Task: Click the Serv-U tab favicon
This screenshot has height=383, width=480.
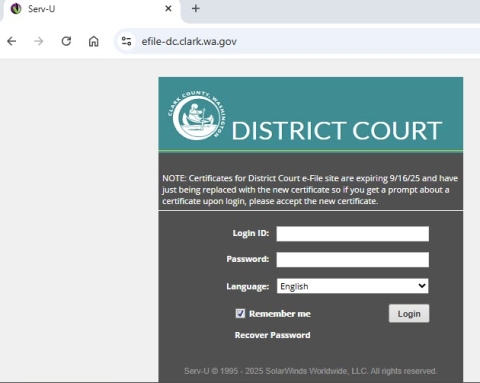Action: tap(16, 9)
